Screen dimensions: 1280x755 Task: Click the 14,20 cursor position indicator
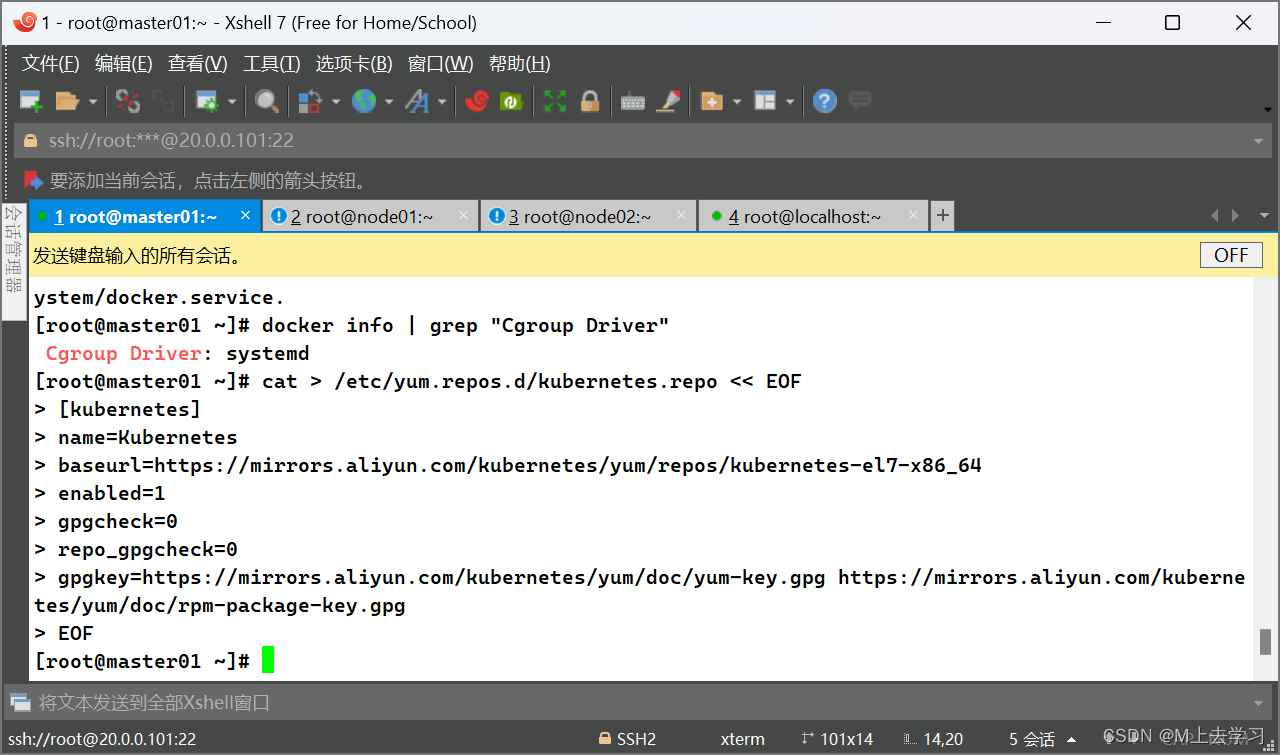(932, 740)
